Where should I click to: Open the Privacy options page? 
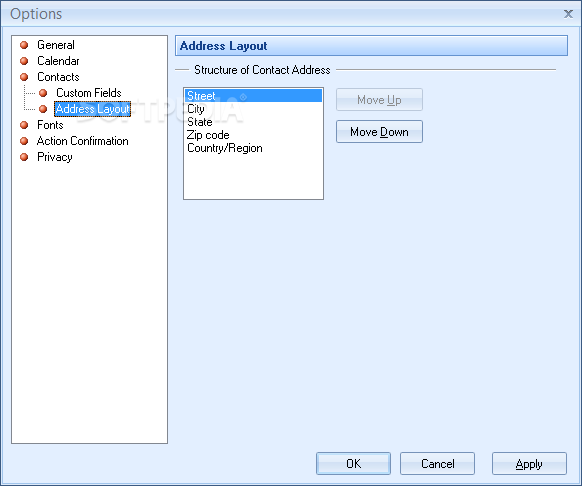click(55, 157)
